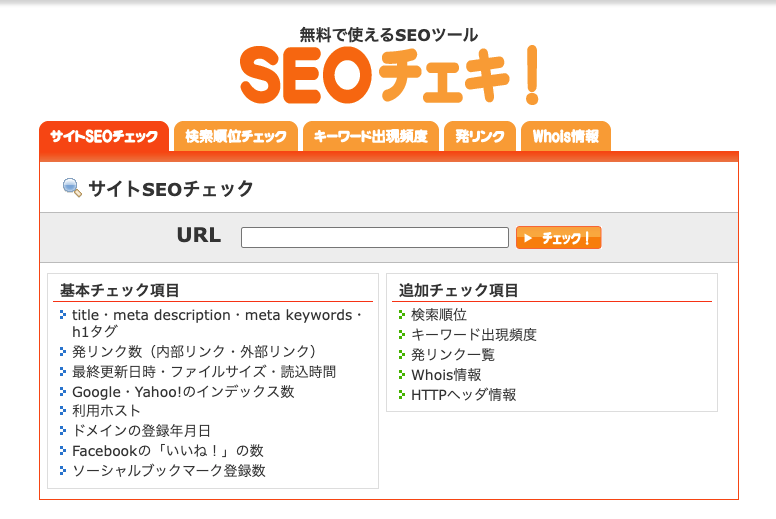Switch to the サイトSEOチェック tab
Viewport: 776px width, 519px height.
104,137
